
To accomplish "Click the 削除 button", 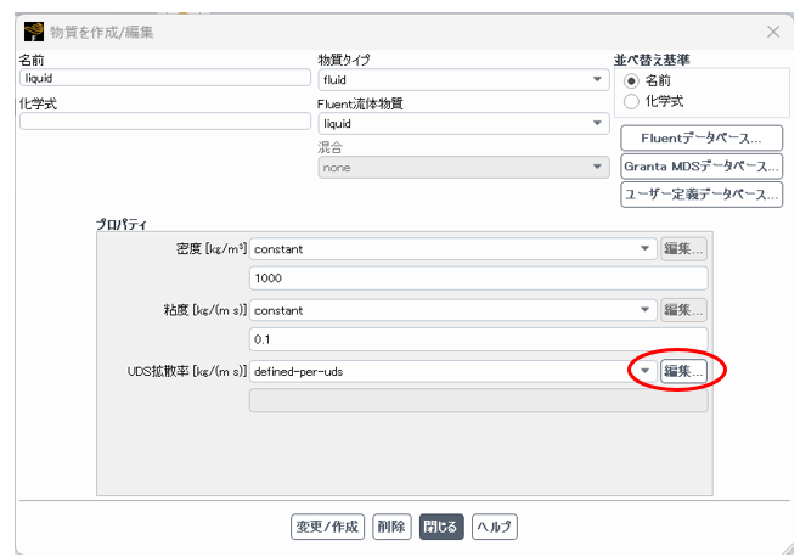I will coord(391,526).
